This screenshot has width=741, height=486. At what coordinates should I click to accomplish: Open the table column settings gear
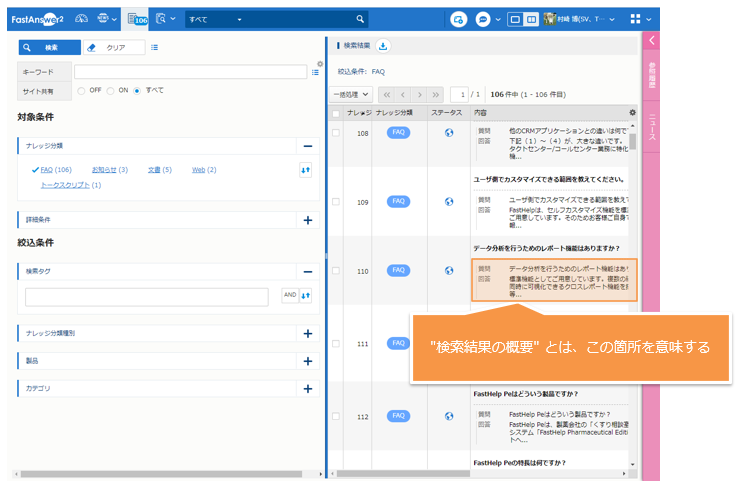[x=631, y=112]
